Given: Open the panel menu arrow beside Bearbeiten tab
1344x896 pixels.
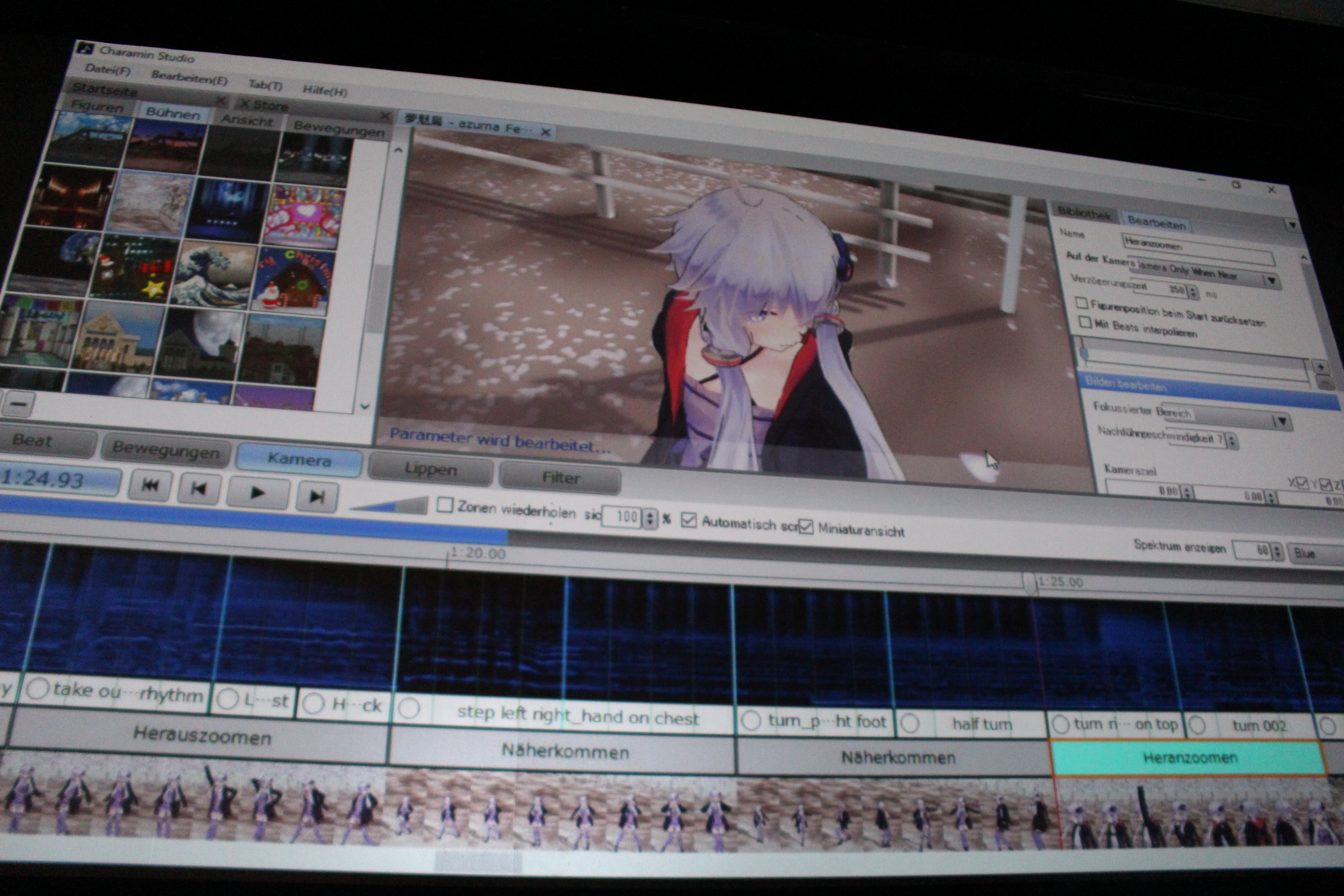Looking at the screenshot, I should pos(1293,225).
